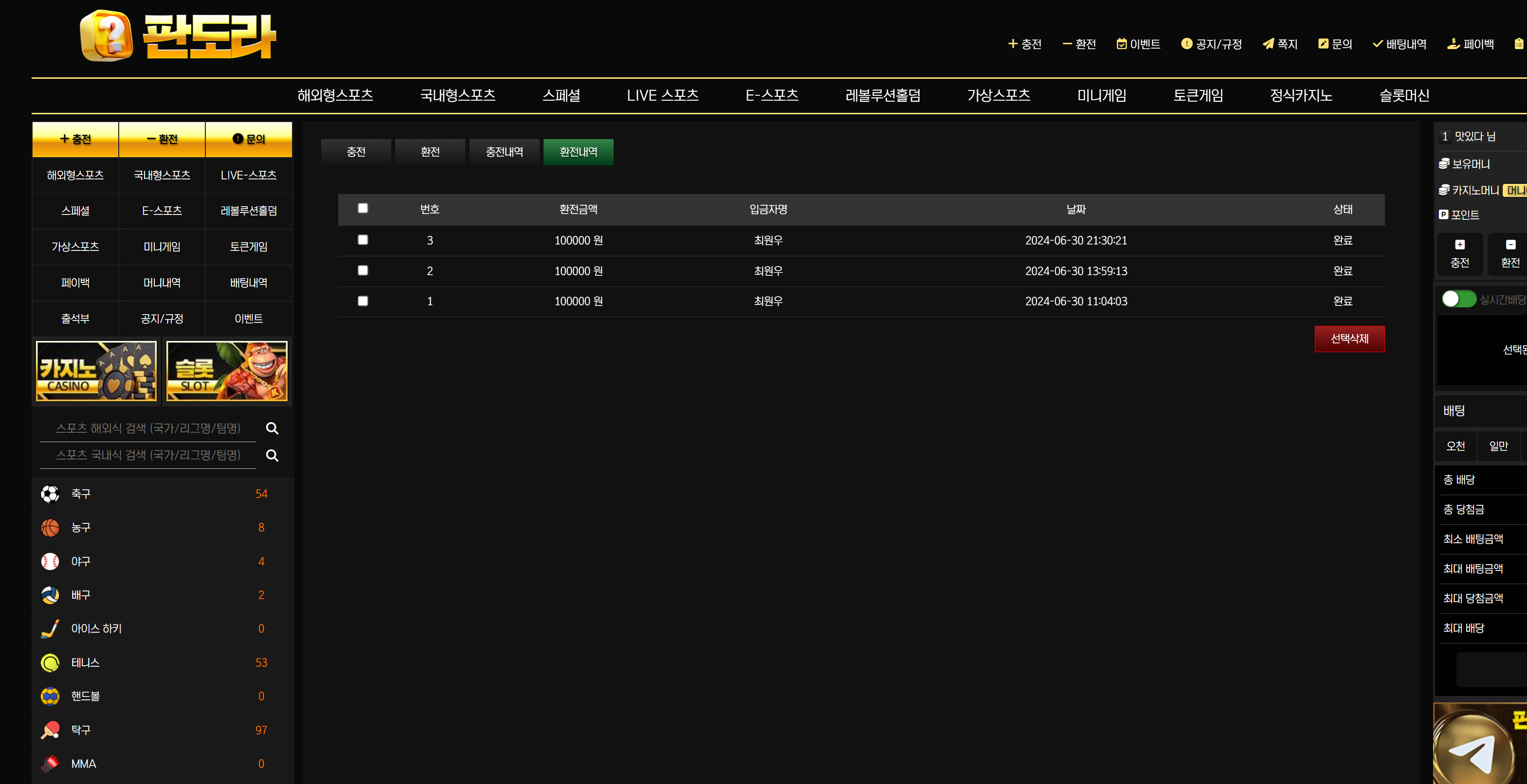Image resolution: width=1527 pixels, height=784 pixels.
Task: Click the plus 충전 icon in right panel
Action: coord(1459,245)
